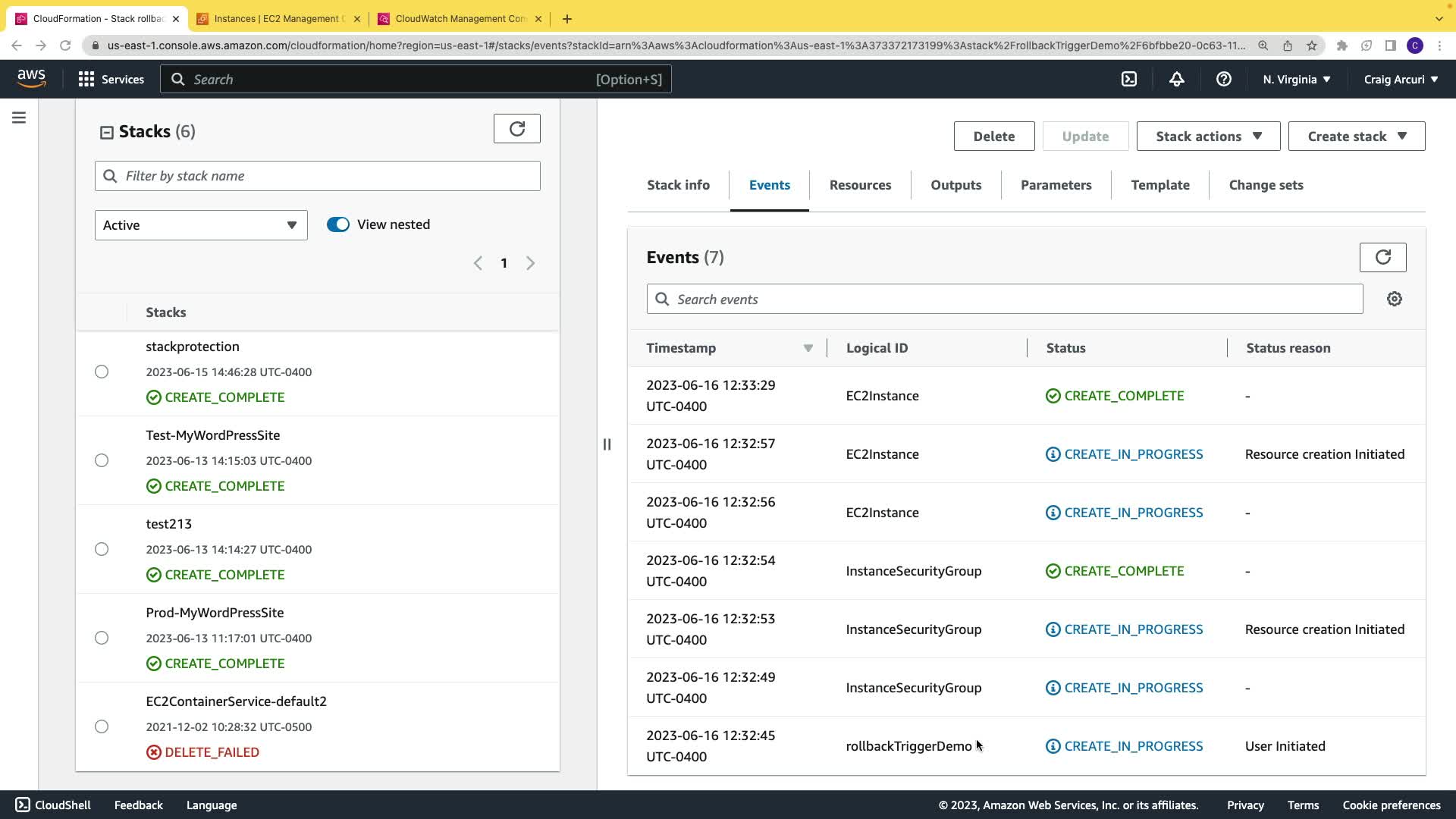Refresh the events list
Image resolution: width=1456 pixels, height=819 pixels.
pyautogui.click(x=1382, y=257)
